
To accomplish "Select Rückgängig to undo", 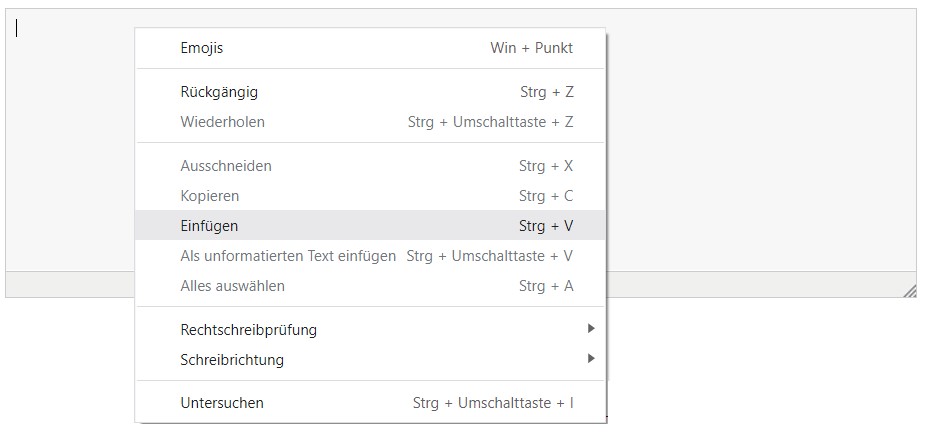I will pyautogui.click(x=219, y=92).
